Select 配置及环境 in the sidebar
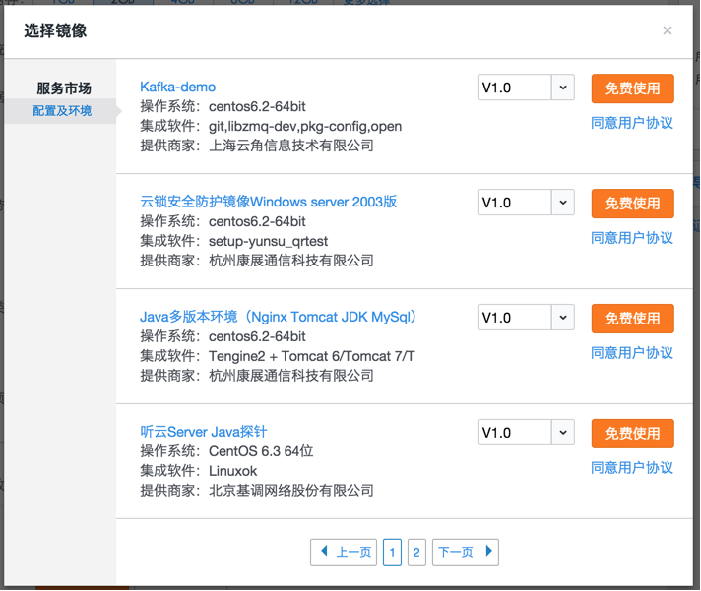Image resolution: width=701 pixels, height=591 pixels. coord(62,111)
